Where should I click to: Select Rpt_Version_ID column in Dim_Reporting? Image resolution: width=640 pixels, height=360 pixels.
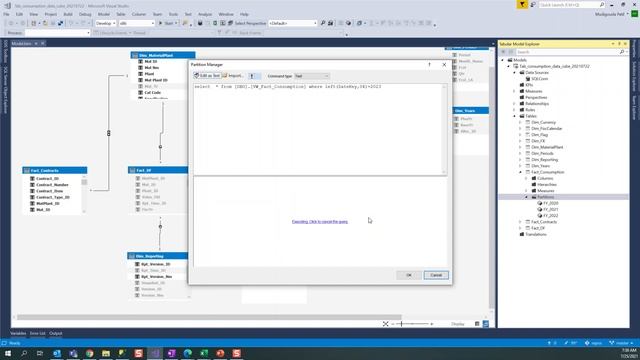156,264
